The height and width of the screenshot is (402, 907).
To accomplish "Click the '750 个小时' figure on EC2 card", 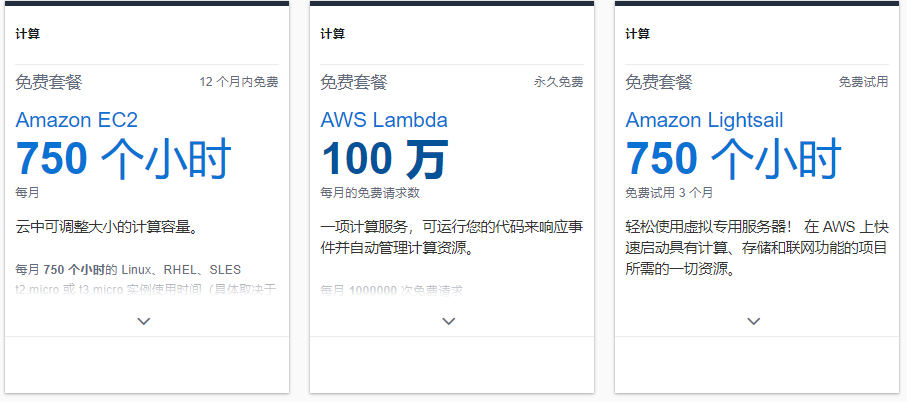I will click(x=124, y=158).
